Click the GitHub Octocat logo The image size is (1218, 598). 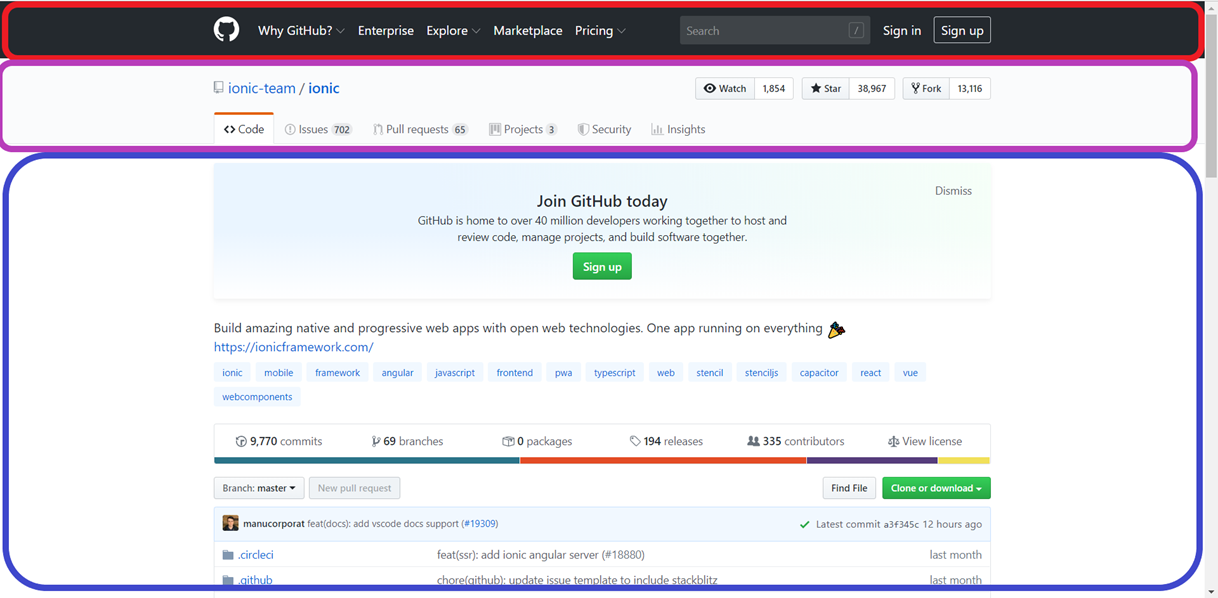click(227, 30)
